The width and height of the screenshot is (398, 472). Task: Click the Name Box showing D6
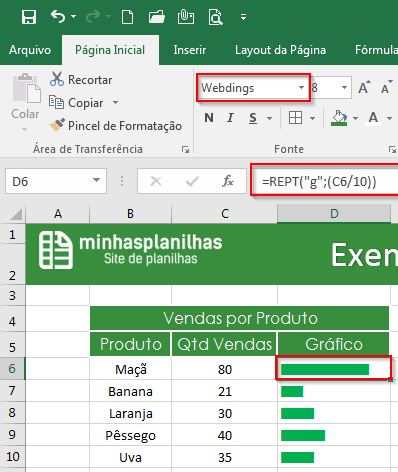[x=48, y=181]
